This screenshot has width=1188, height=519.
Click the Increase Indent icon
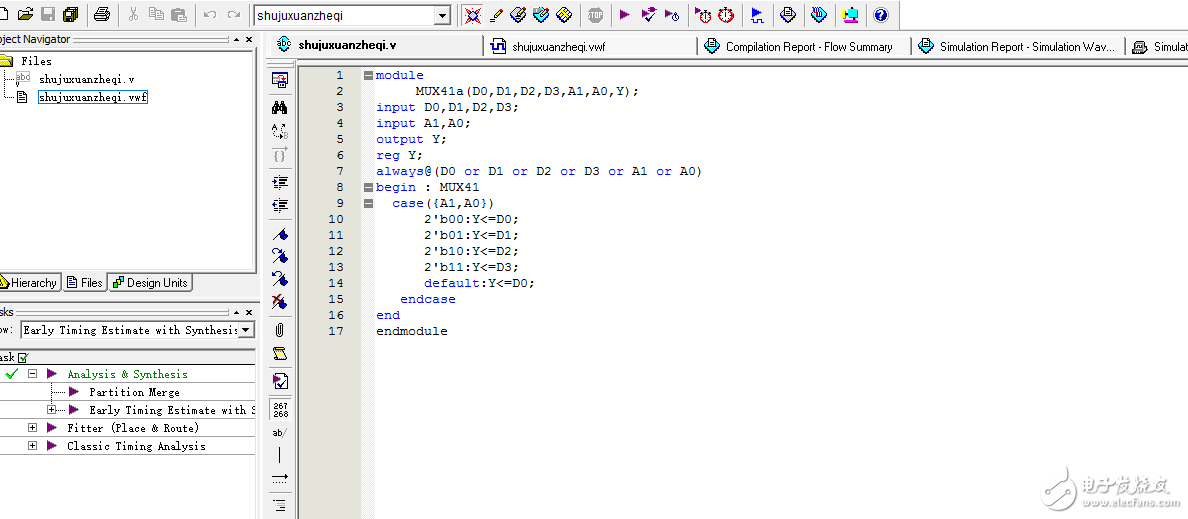point(280,182)
